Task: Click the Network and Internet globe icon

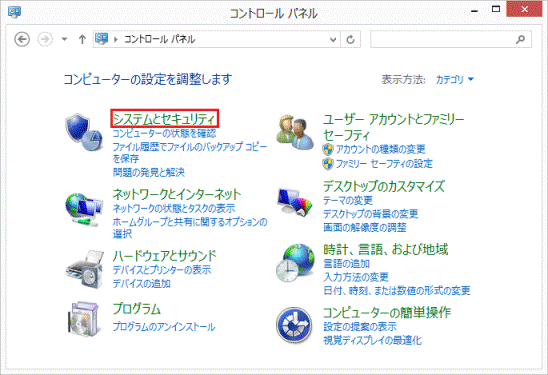Action: click(84, 210)
